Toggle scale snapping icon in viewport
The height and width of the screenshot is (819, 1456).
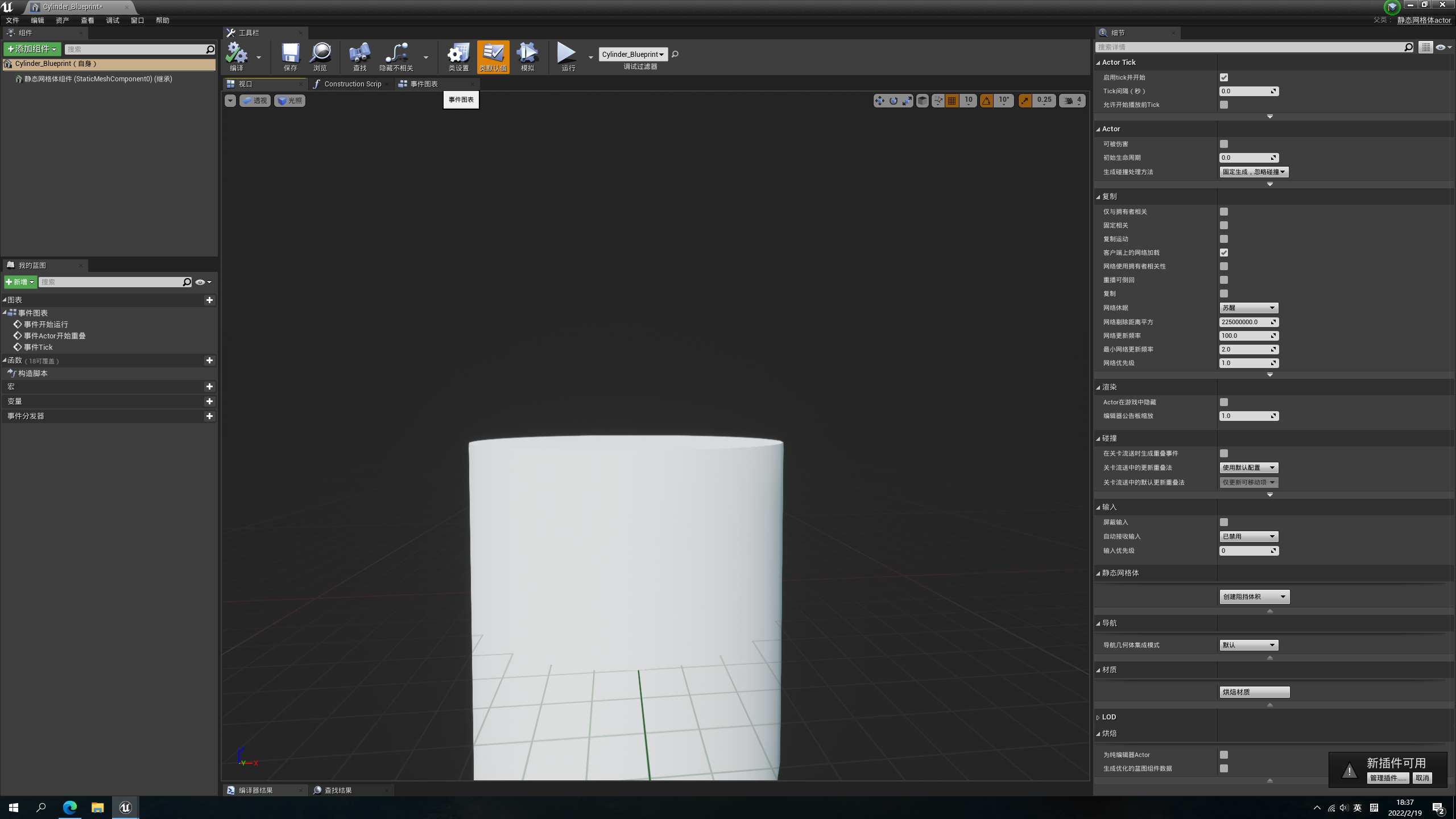coord(1025,101)
